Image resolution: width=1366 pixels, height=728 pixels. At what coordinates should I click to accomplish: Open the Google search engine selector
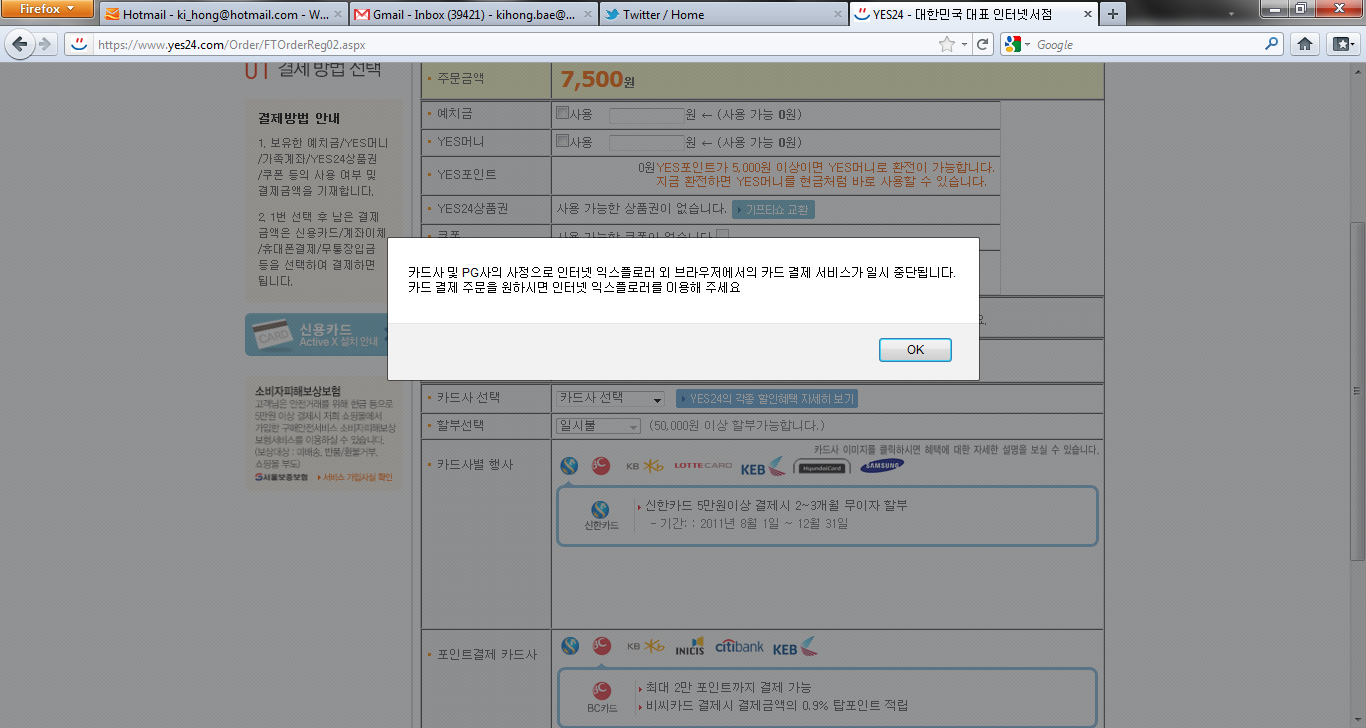tap(1017, 44)
